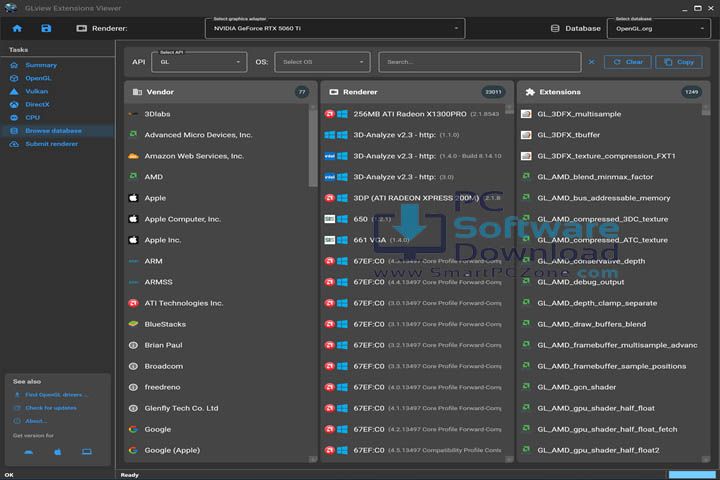
Task: Open the Select OS dropdown
Action: 322,62
